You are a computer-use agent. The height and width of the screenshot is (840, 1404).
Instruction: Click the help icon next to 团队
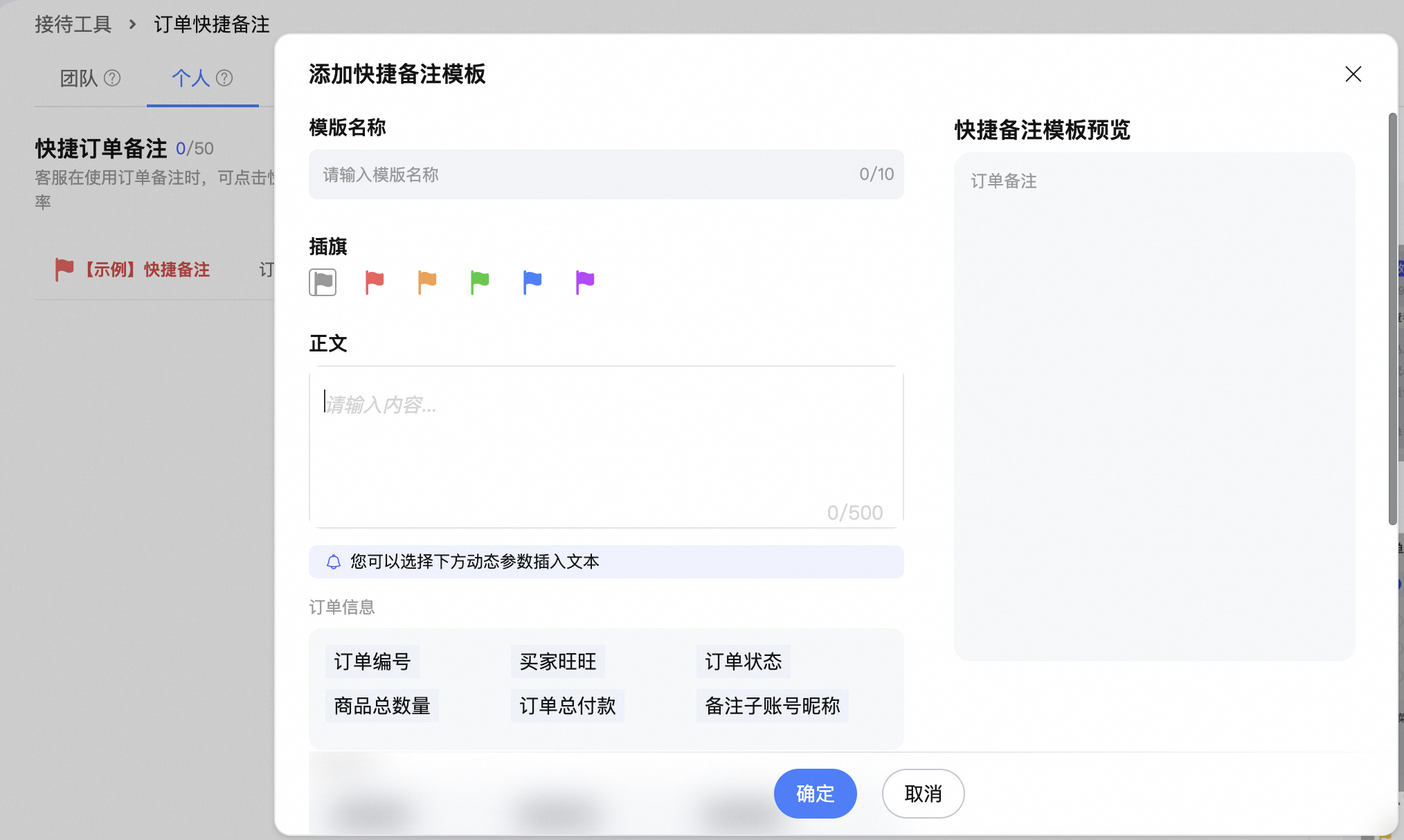click(x=112, y=78)
